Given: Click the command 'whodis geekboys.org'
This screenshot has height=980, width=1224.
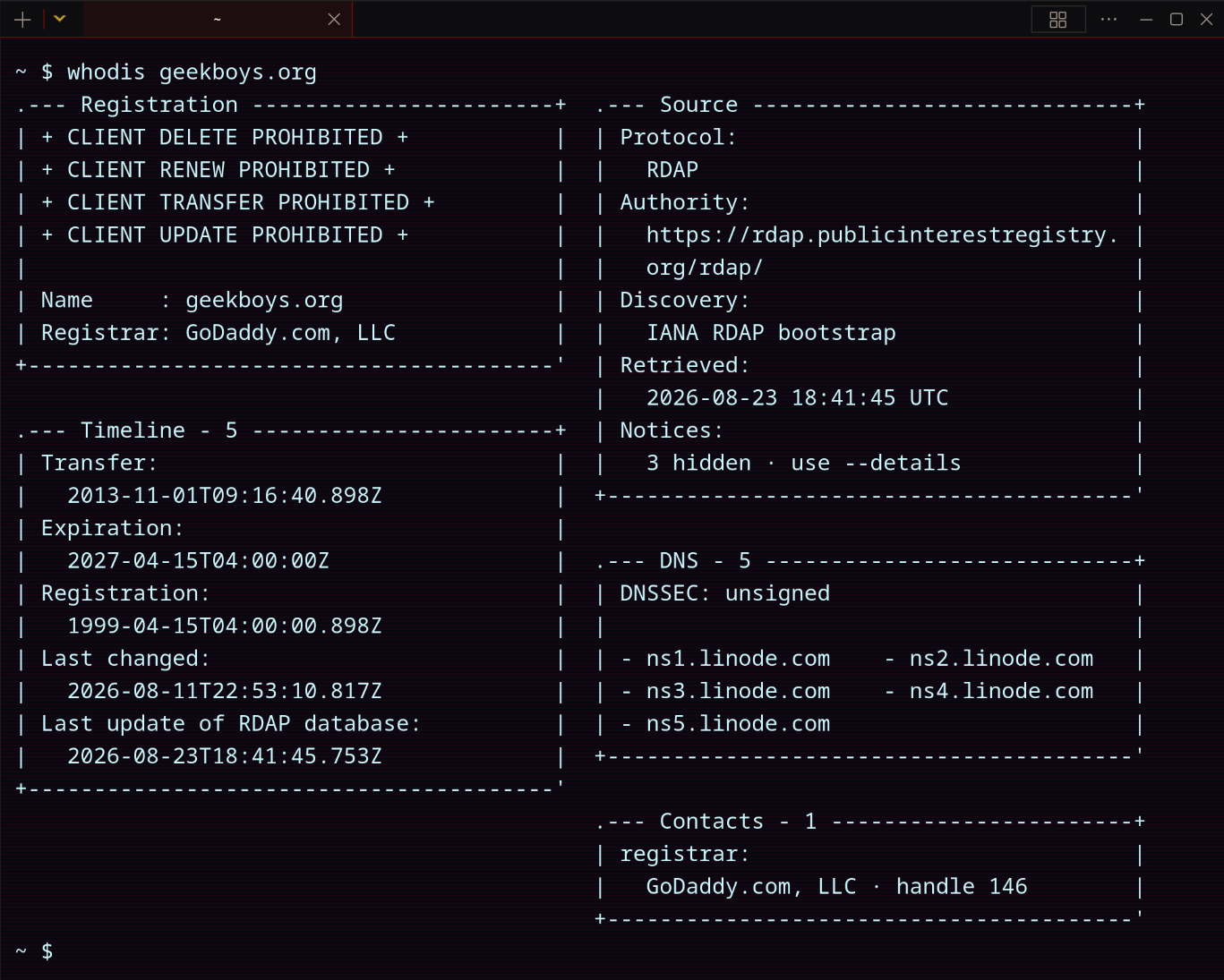Looking at the screenshot, I should pos(192,72).
